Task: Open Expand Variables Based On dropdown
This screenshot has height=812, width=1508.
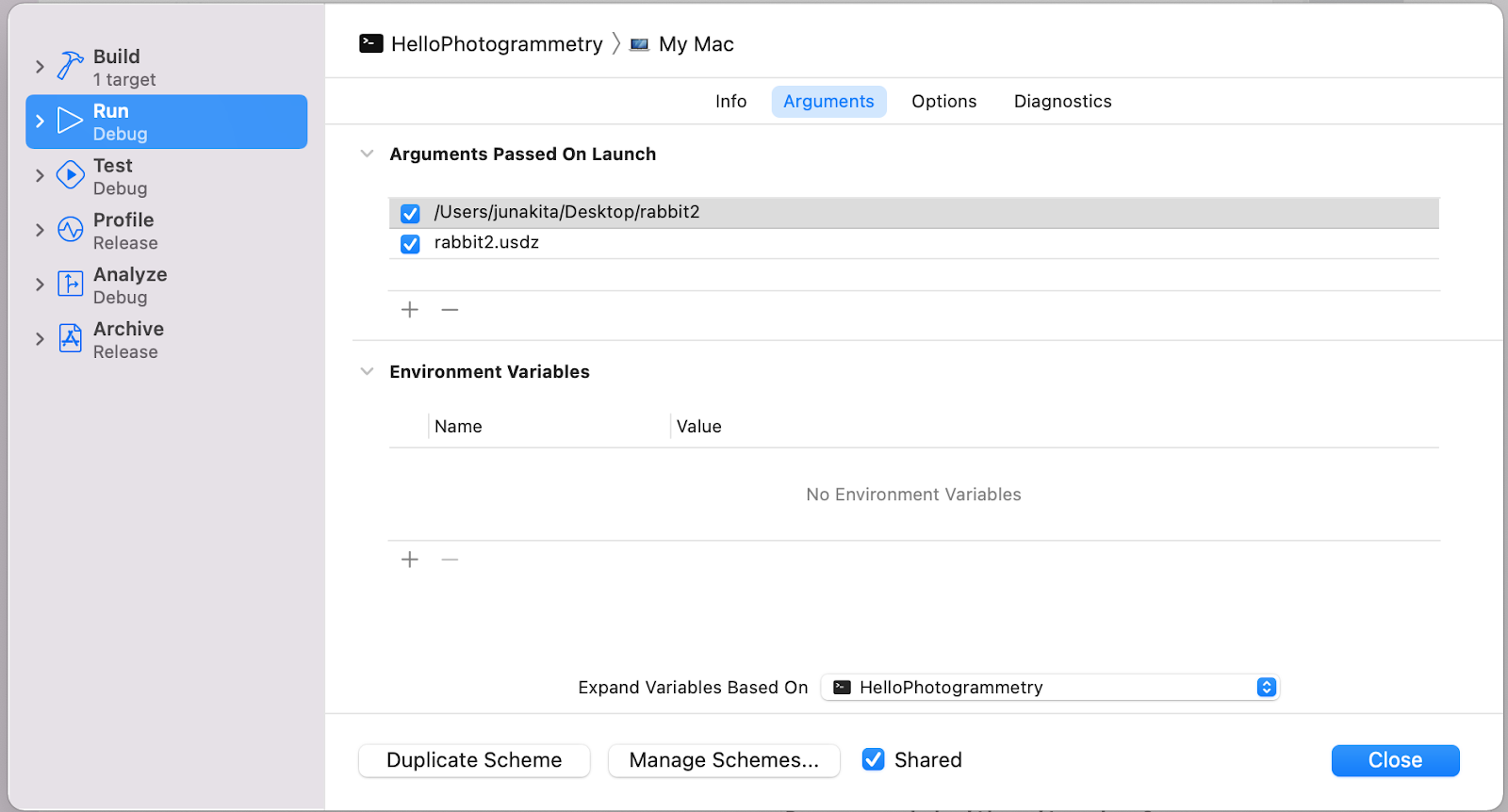Action: click(x=1050, y=688)
